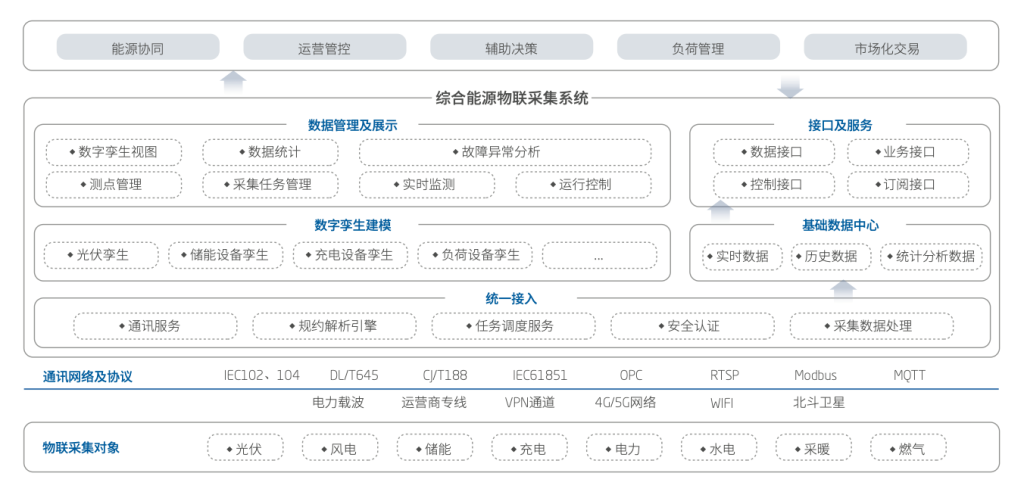
Task: Click the down arrow below 市场化交易
Action: tap(790, 86)
